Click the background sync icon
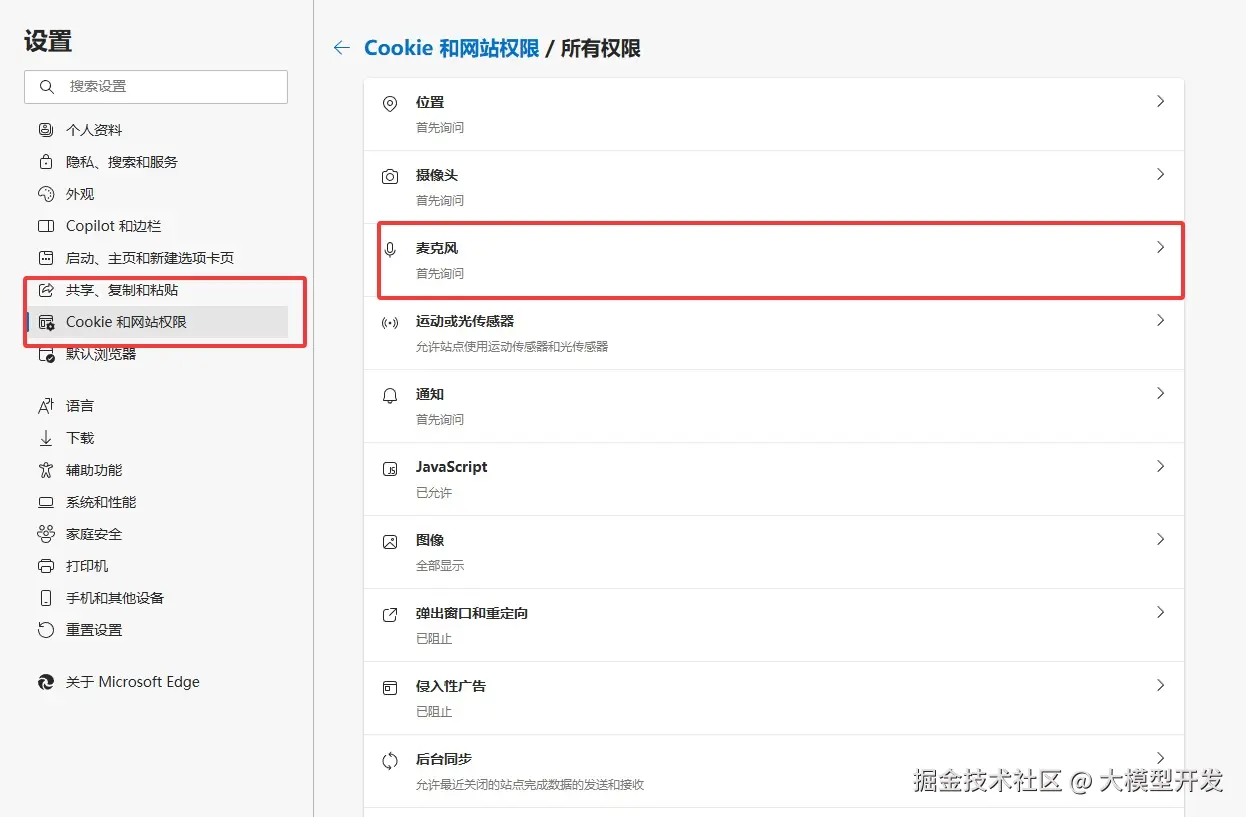Image resolution: width=1246 pixels, height=817 pixels. tap(390, 761)
